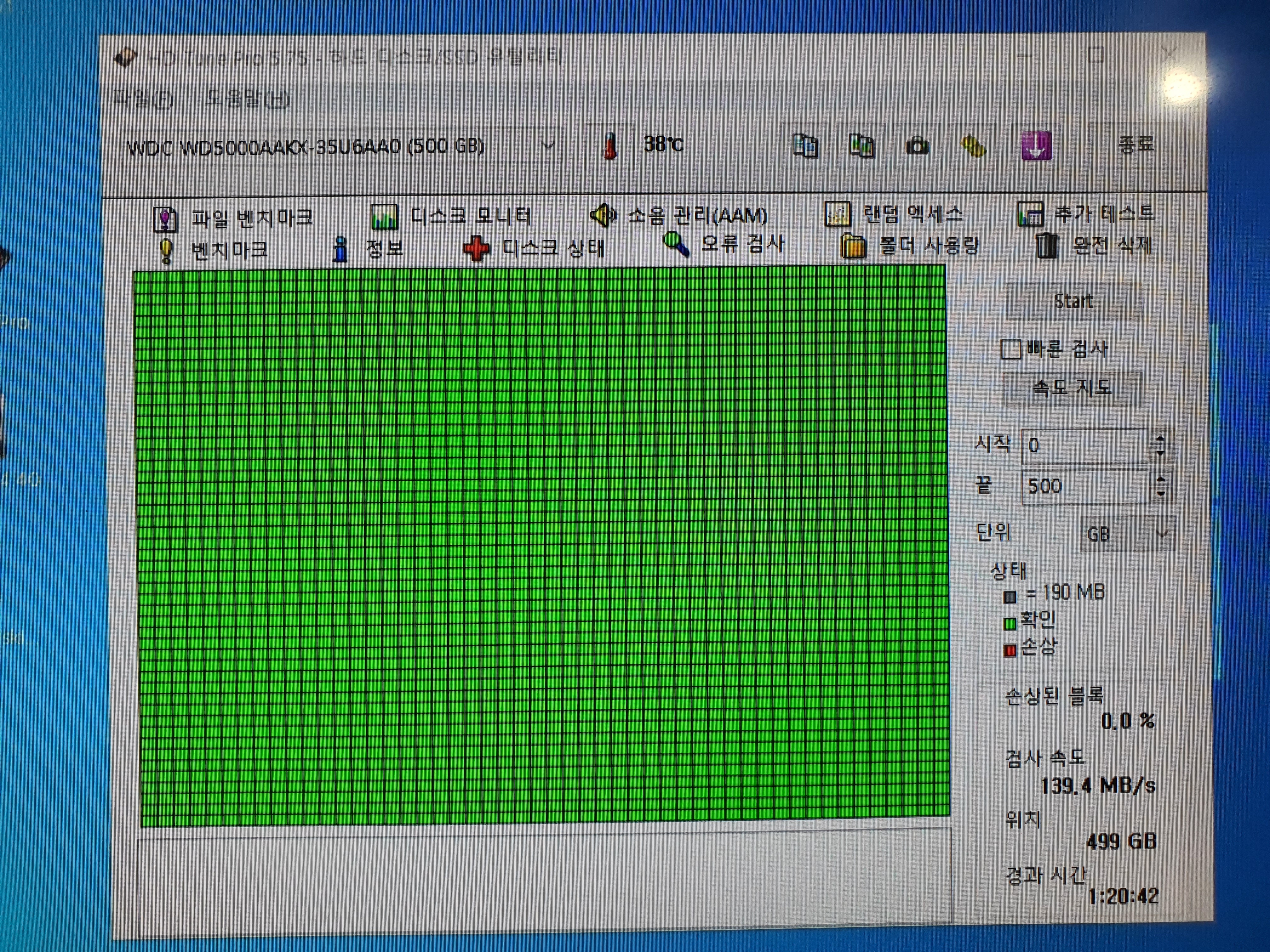Click the 끝 end value field
1270x952 pixels.
1085,487
